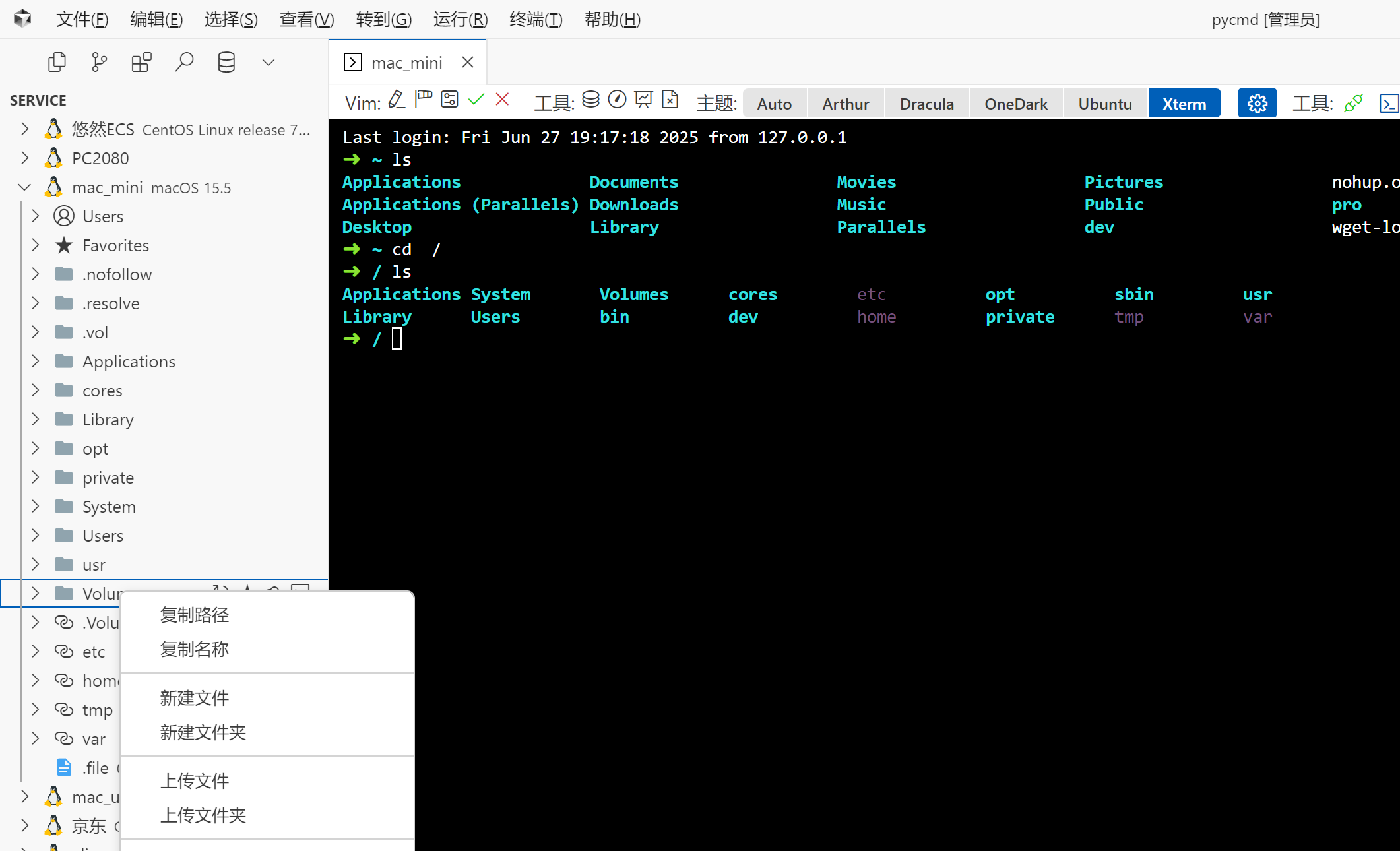Open the 终端(T) menu
Screen dimensions: 1400x851
click(x=536, y=19)
